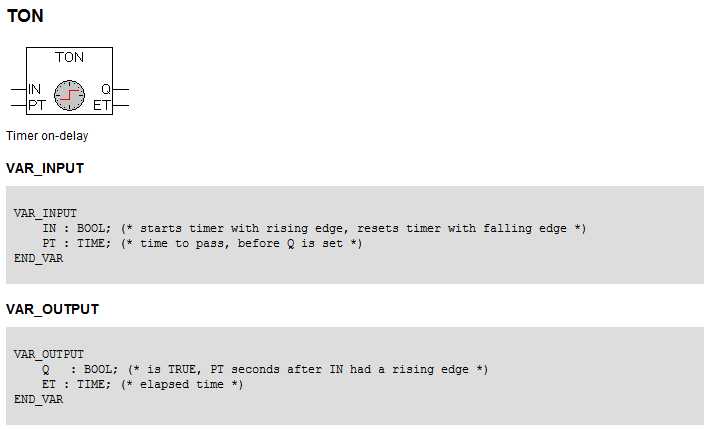
Task: Click END_VAR in the VAR_OUTPUT code block
Action: [x=39, y=400]
